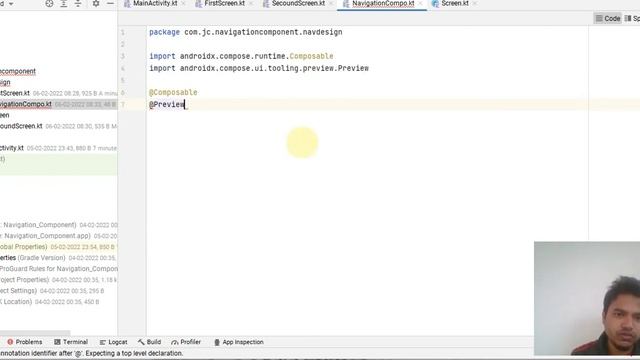
Task: Click the @Composable annotation on line 6
Action: click(x=173, y=92)
